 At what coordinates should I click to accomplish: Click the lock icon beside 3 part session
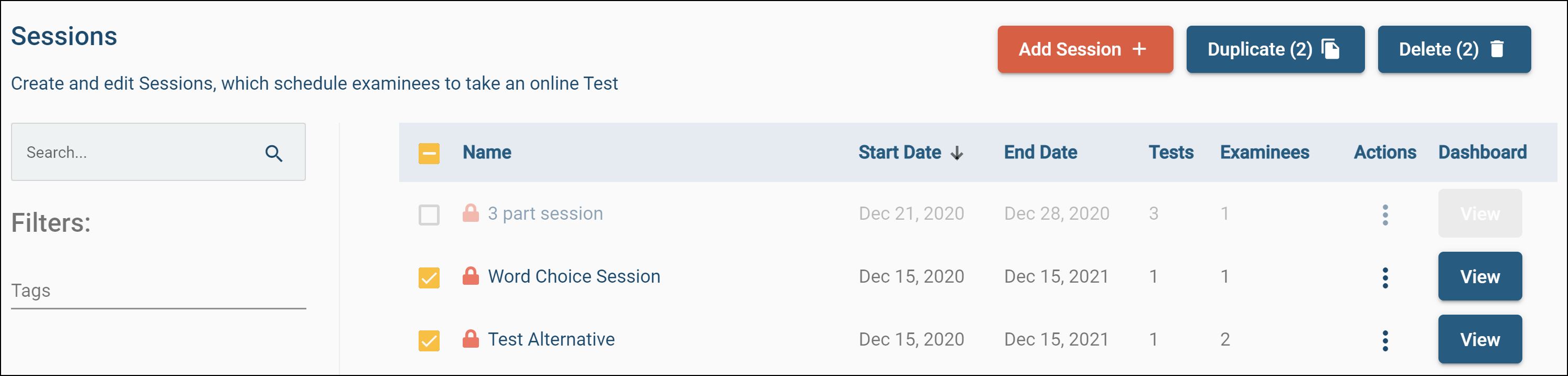(471, 213)
